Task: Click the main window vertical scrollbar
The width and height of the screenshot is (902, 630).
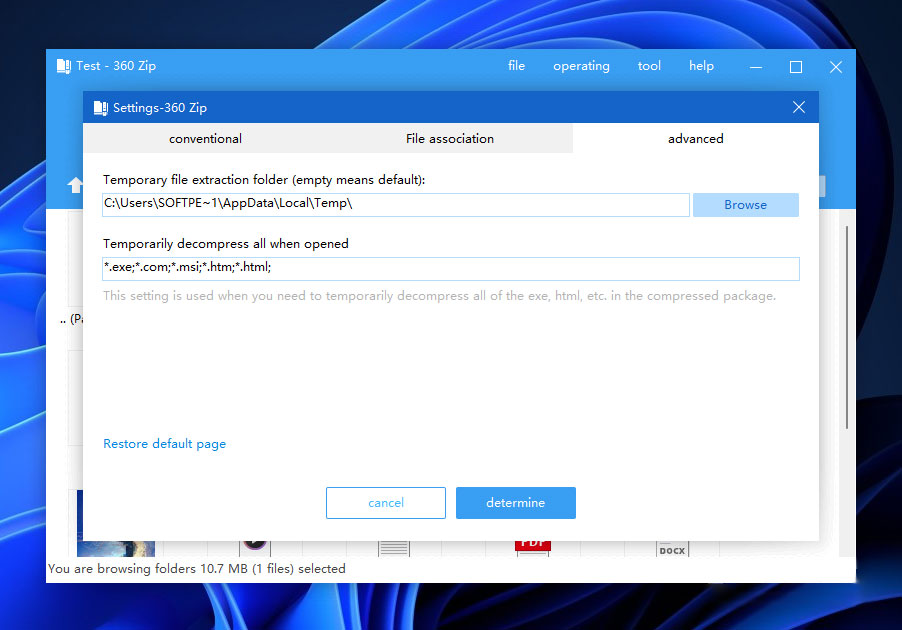Action: 847,327
